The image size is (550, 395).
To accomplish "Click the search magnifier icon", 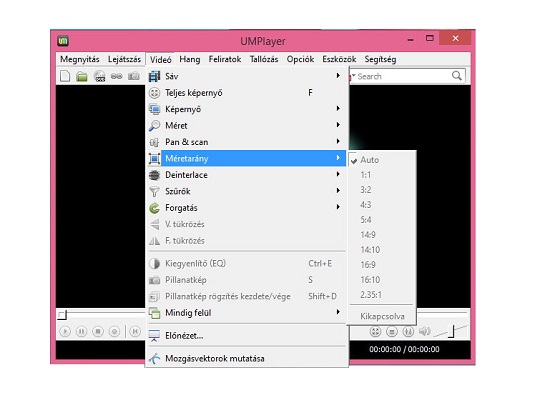I will 456,76.
